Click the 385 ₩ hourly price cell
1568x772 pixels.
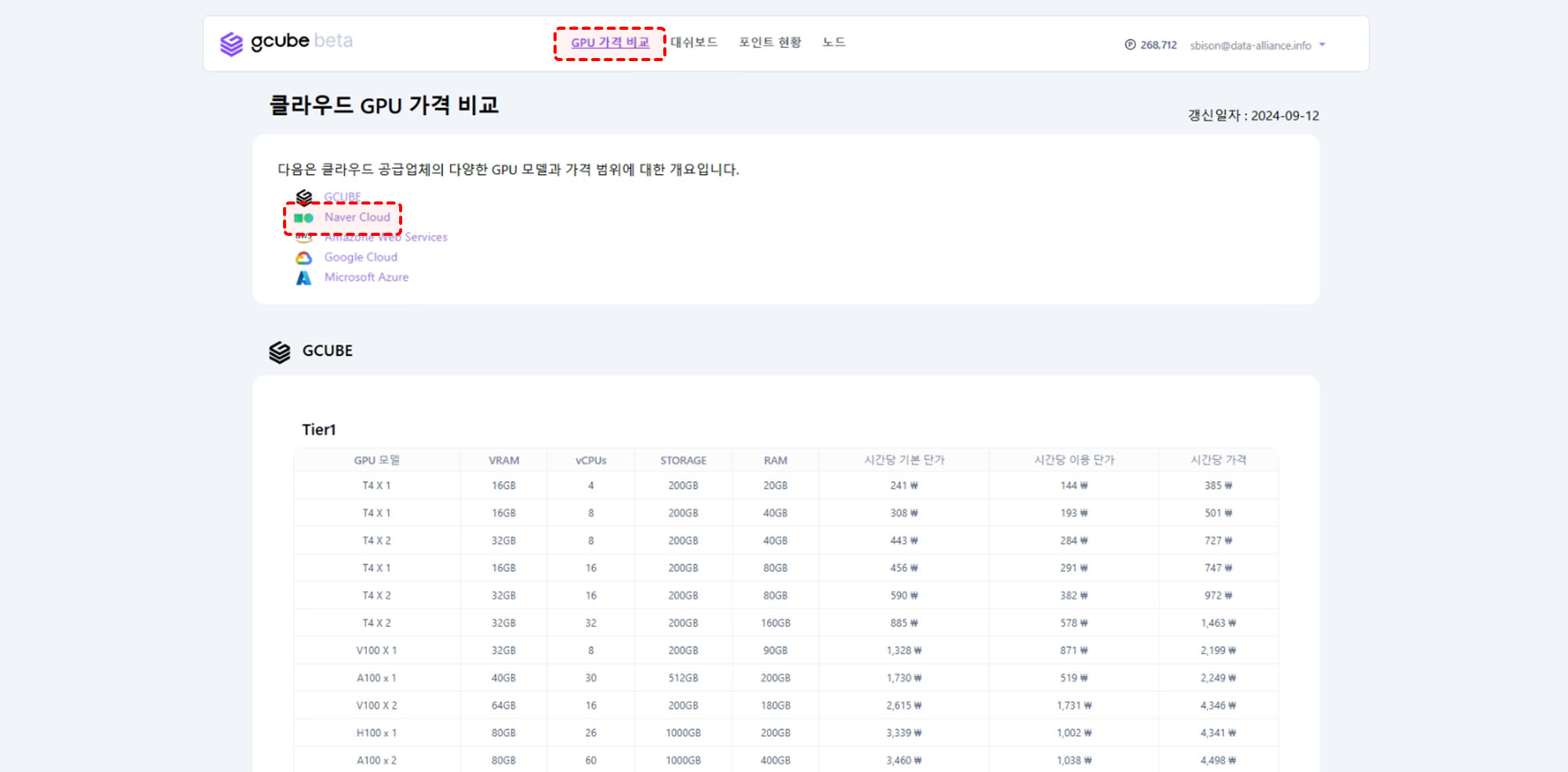click(1218, 486)
